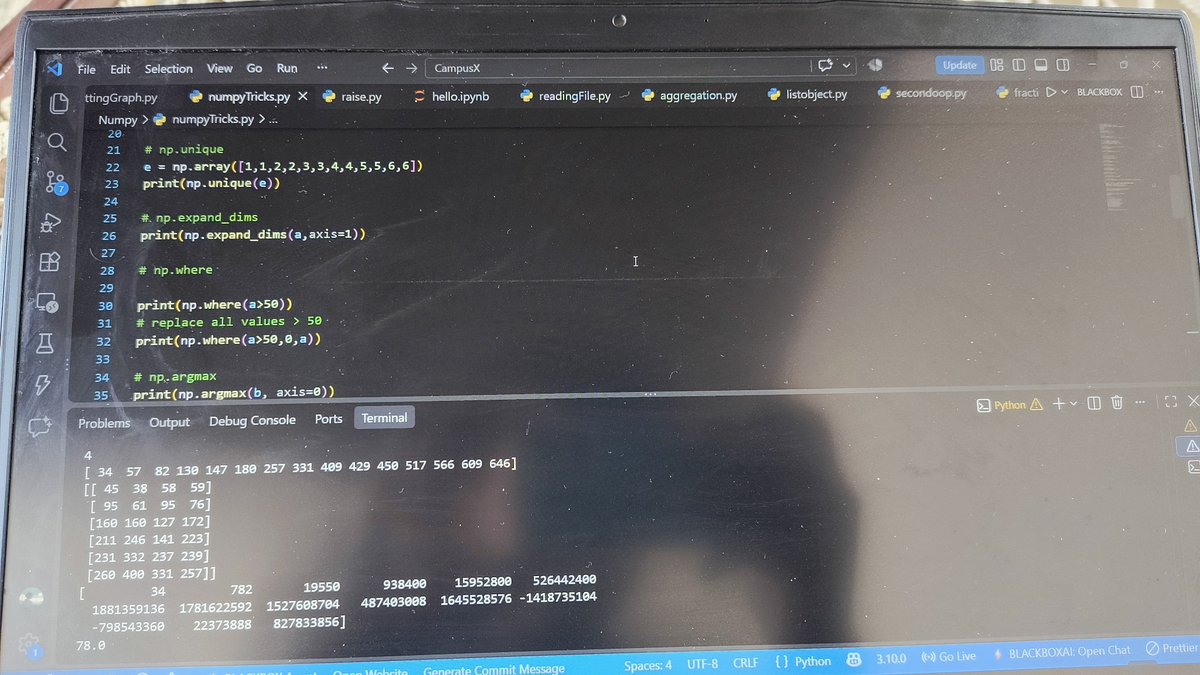Split the terminal

click(x=1094, y=403)
